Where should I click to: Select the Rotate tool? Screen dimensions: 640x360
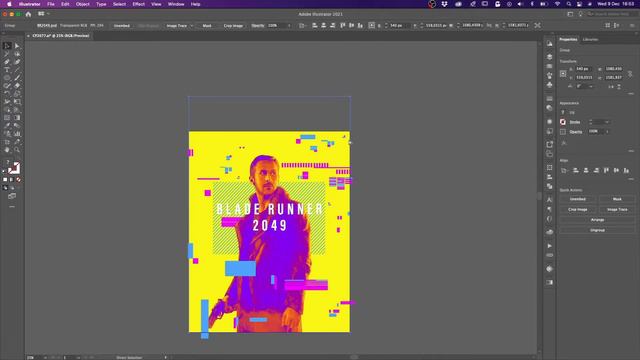coord(7,94)
